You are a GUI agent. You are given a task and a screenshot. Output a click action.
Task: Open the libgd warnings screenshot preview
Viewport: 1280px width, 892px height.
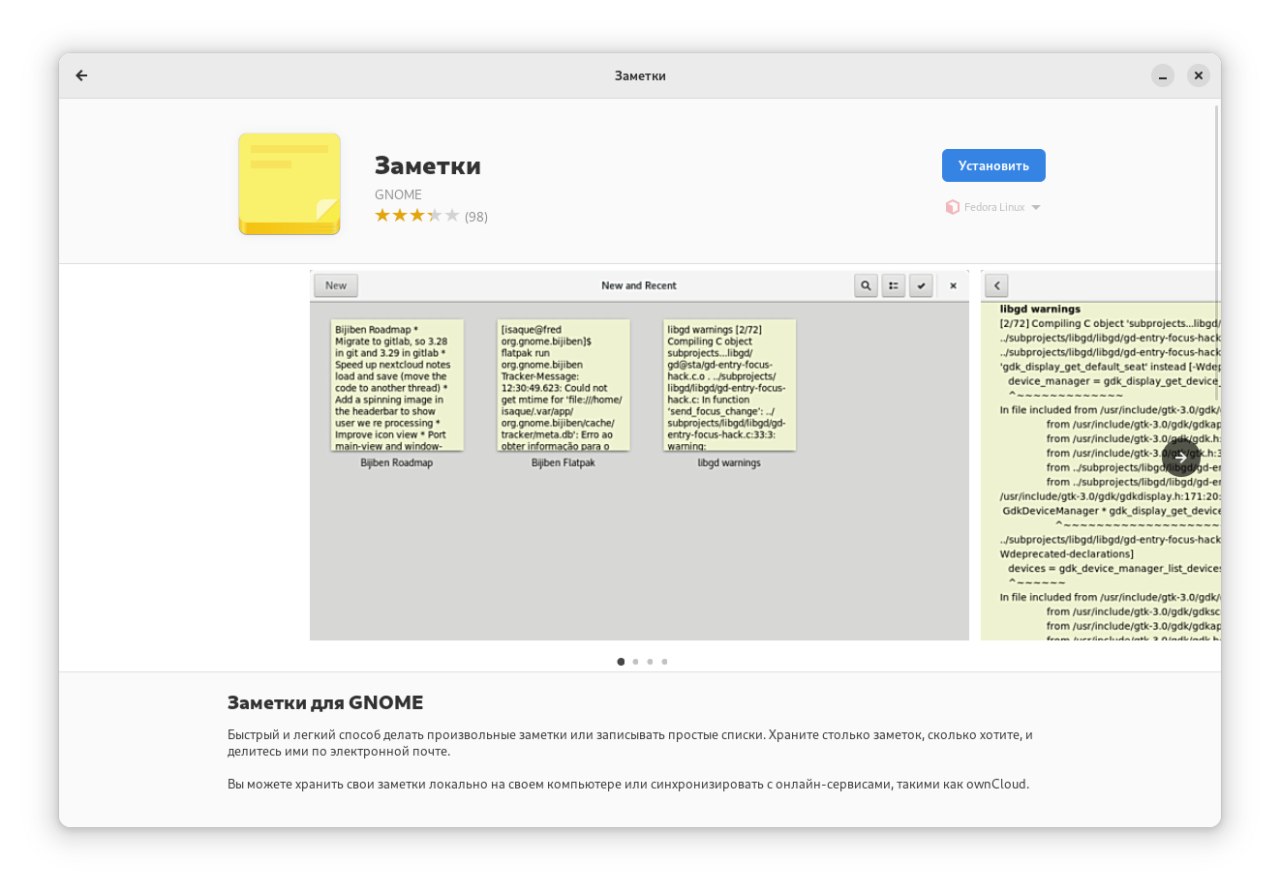pyautogui.click(x=1100, y=455)
